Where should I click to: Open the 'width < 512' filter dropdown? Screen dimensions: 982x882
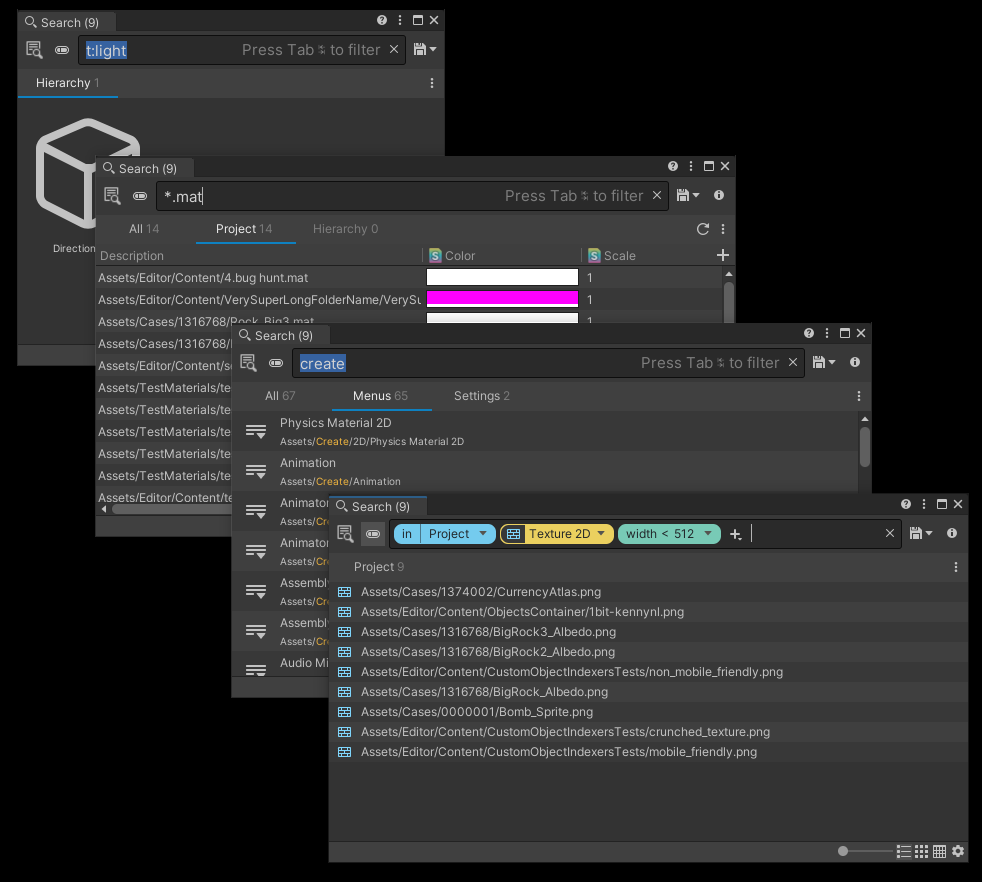(708, 534)
